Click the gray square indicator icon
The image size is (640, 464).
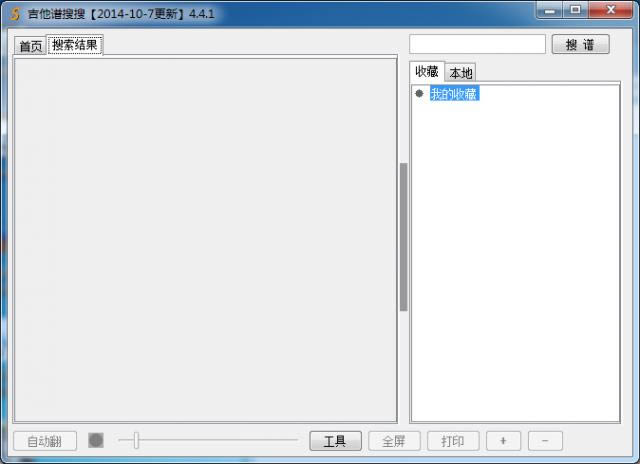[x=96, y=440]
